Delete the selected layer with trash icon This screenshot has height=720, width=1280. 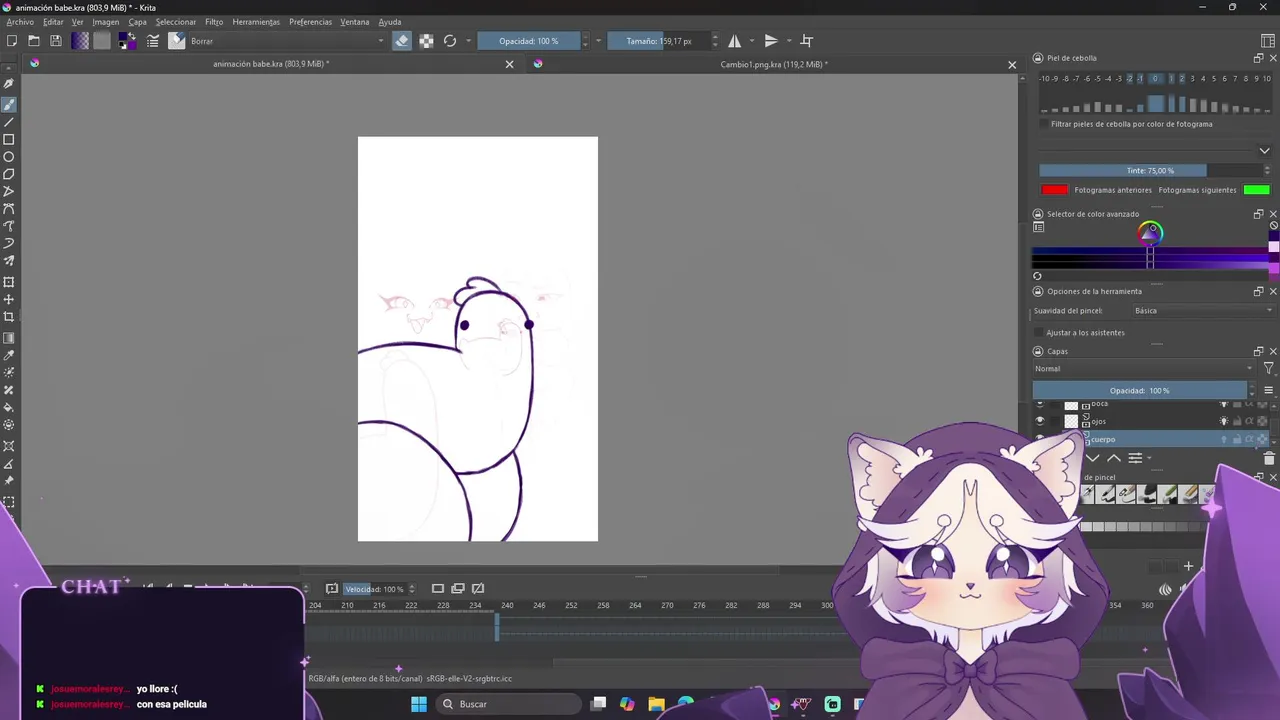pyautogui.click(x=1269, y=458)
